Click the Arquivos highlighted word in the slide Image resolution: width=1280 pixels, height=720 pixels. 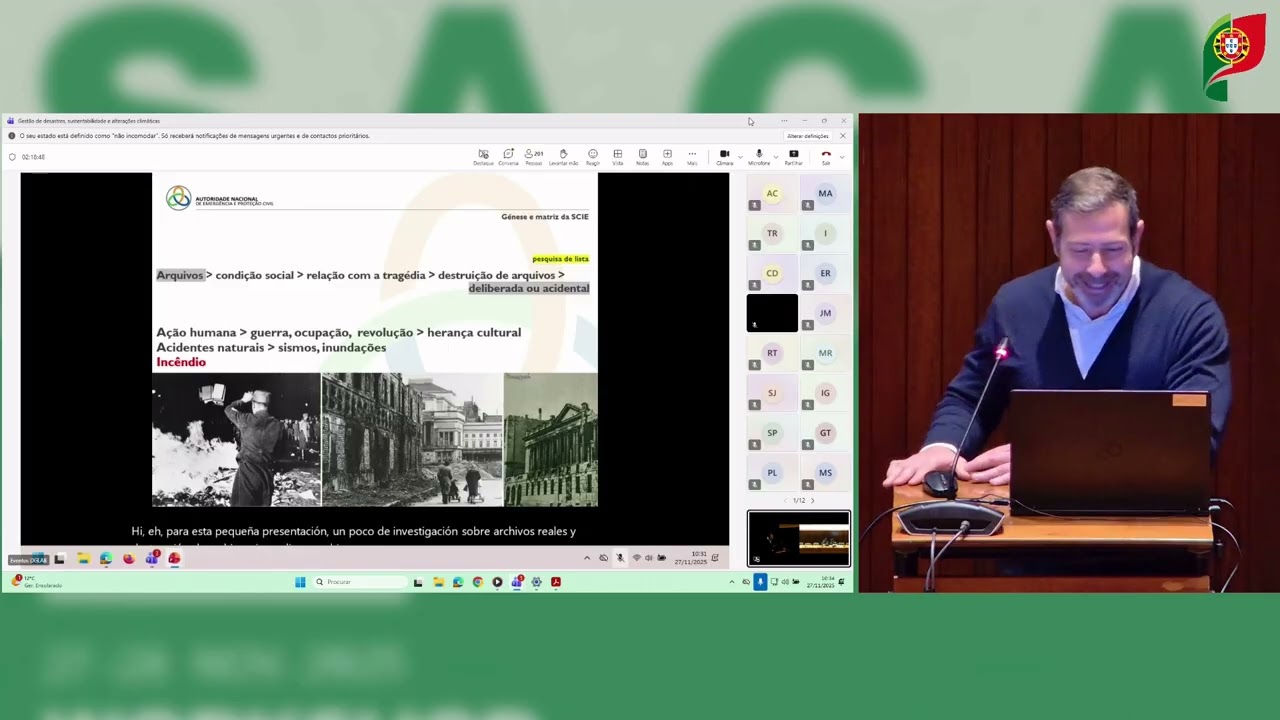pos(180,275)
